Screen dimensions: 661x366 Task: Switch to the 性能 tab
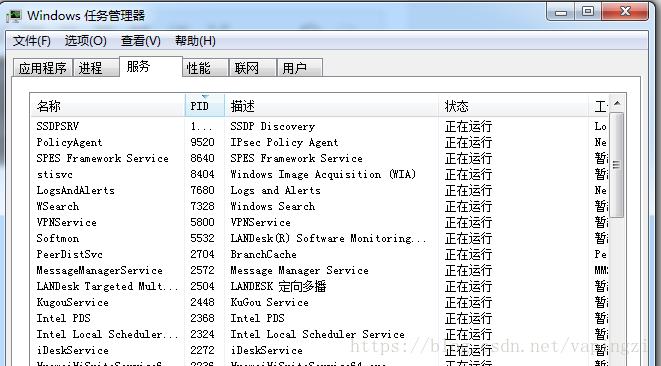click(206, 68)
